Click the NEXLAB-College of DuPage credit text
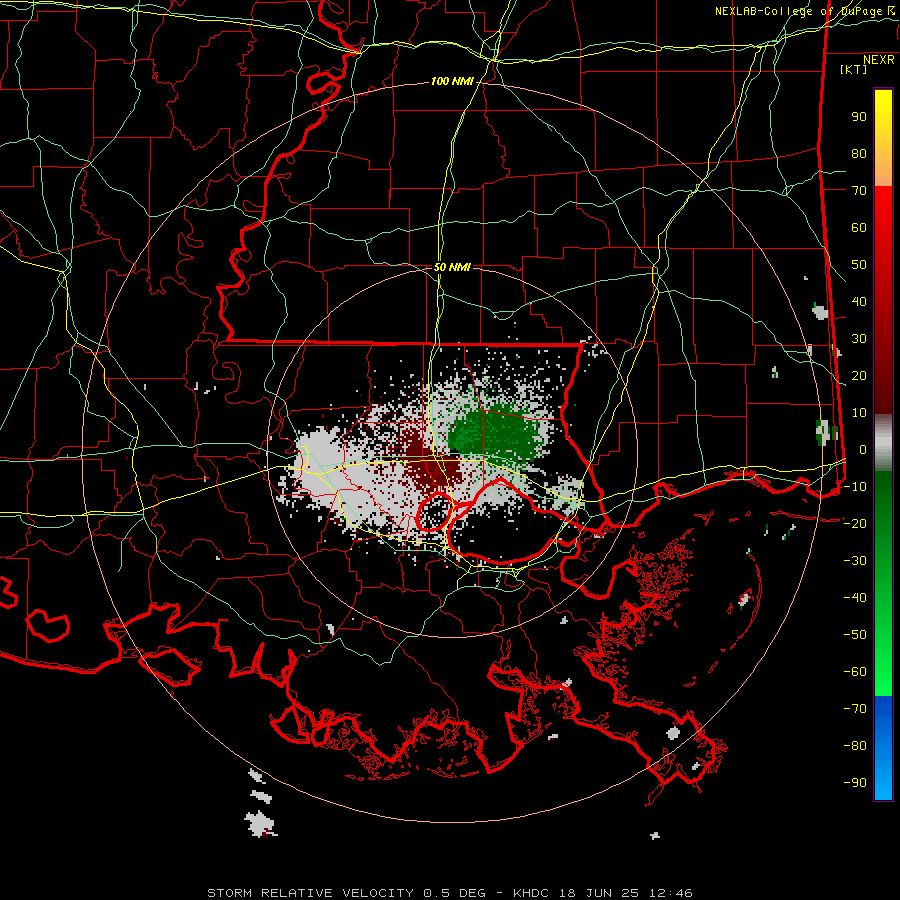The width and height of the screenshot is (900, 900). pyautogui.click(x=805, y=11)
